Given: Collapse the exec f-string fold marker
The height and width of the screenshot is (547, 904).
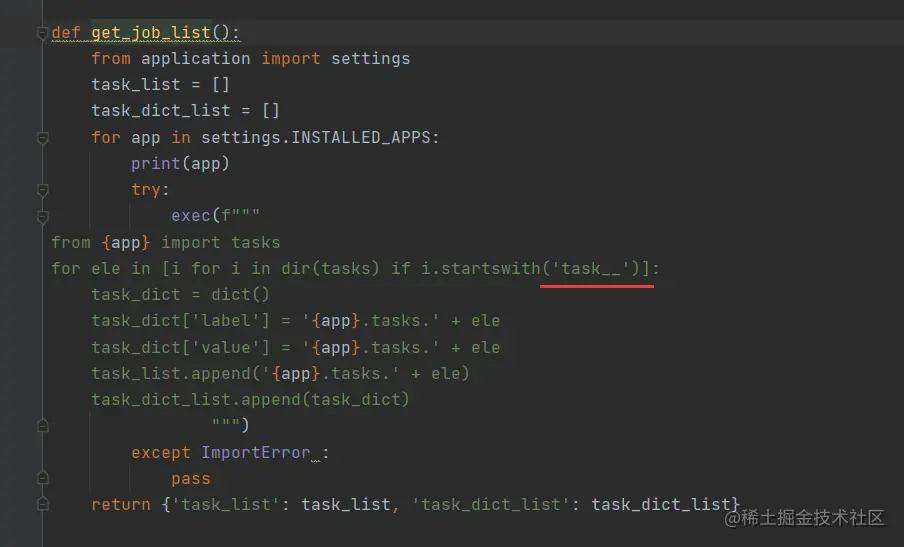Looking at the screenshot, I should 43,217.
